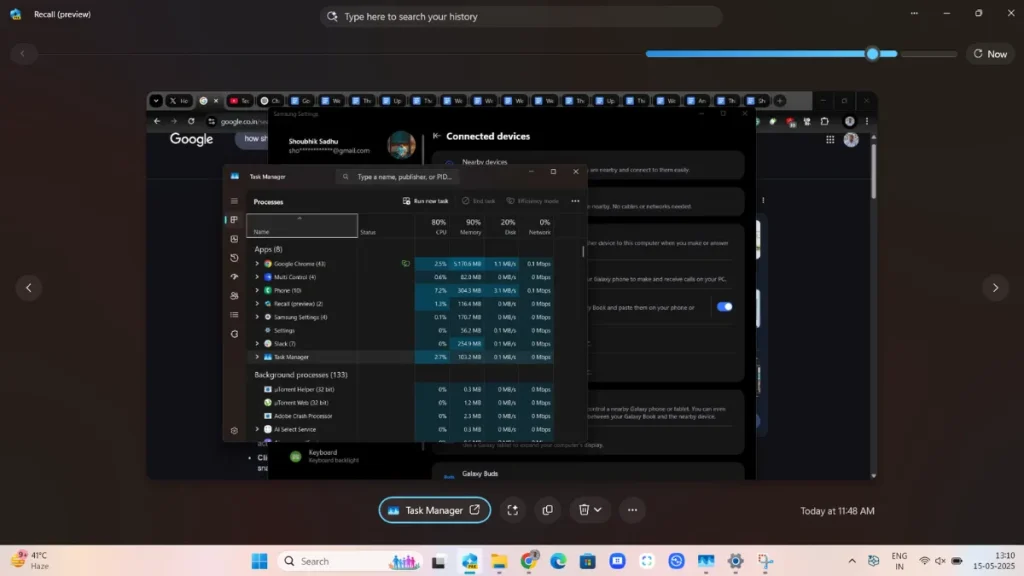This screenshot has width=1024, height=576.
Task: Expand Multi Control (4) process group
Action: [257, 277]
